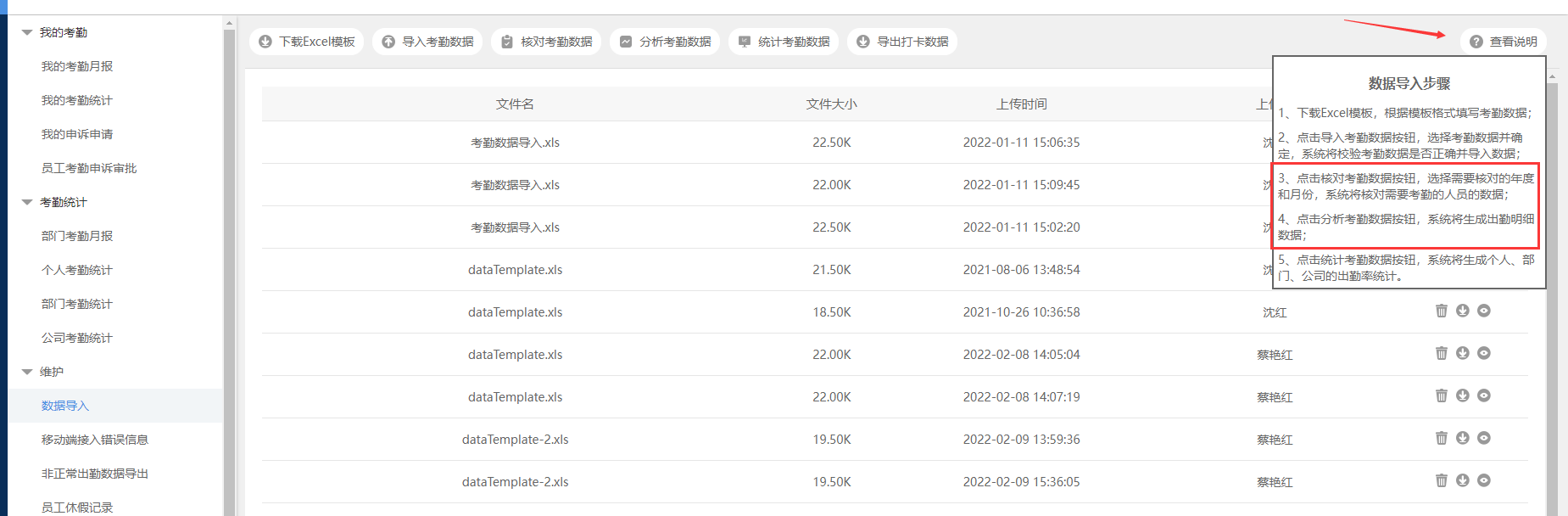Viewport: 1568px width, 516px height.
Task: Delete the dataTemplate.xls file uploaded 2021-10-26
Action: tap(1441, 311)
